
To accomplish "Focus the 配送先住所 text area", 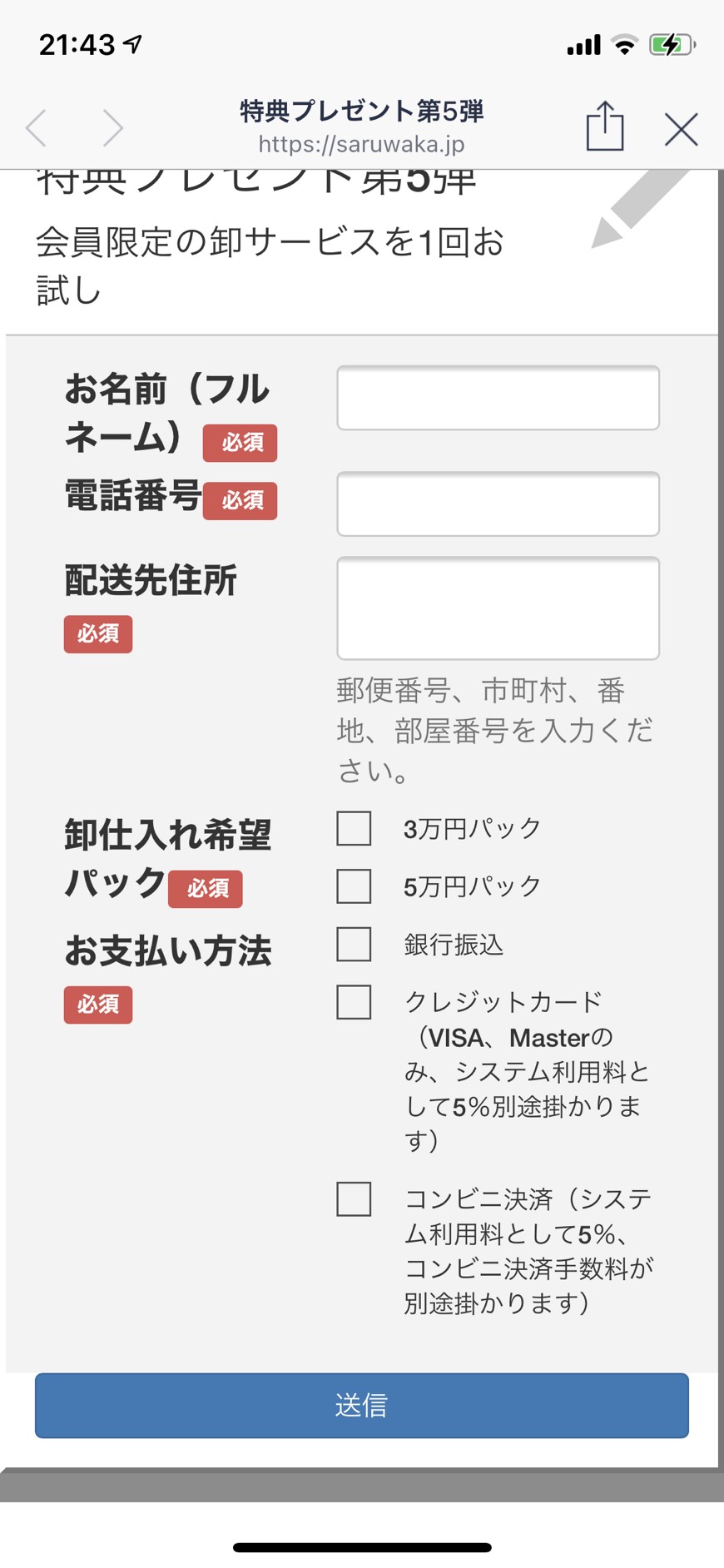I will (x=498, y=608).
